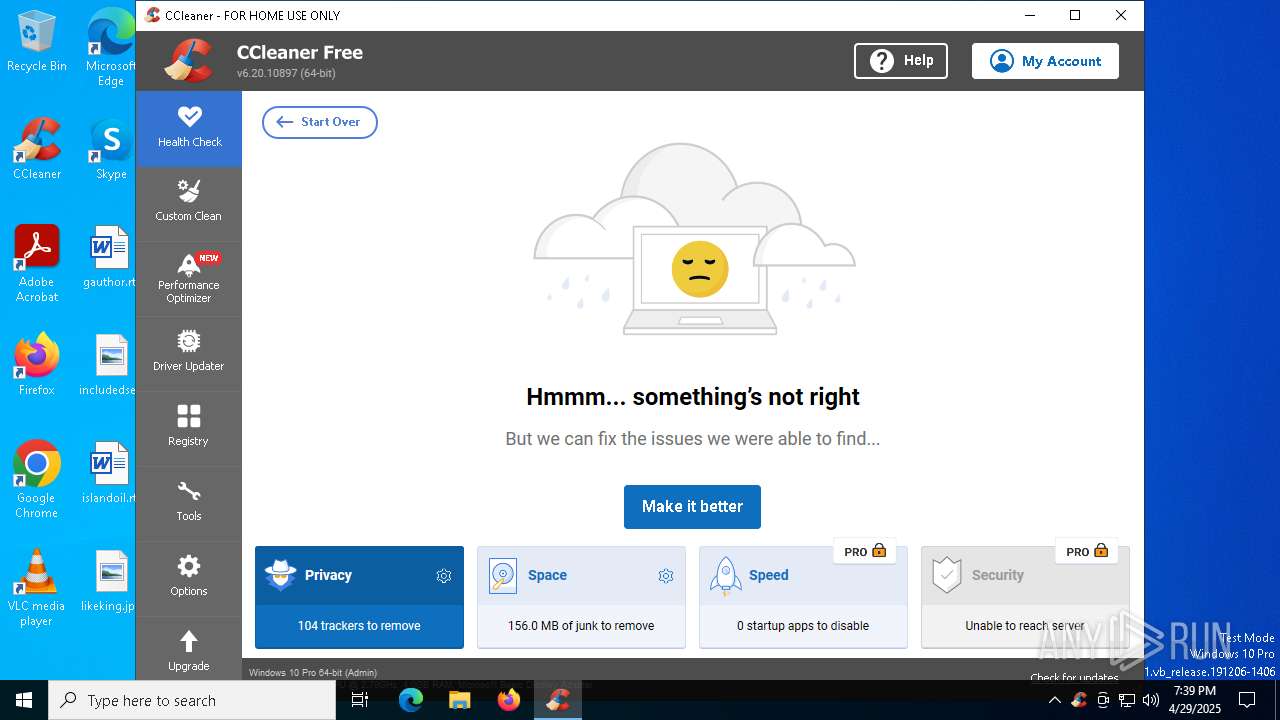Screen dimensions: 1280x720
Task: Select the Security card shield icon
Action: 946,575
